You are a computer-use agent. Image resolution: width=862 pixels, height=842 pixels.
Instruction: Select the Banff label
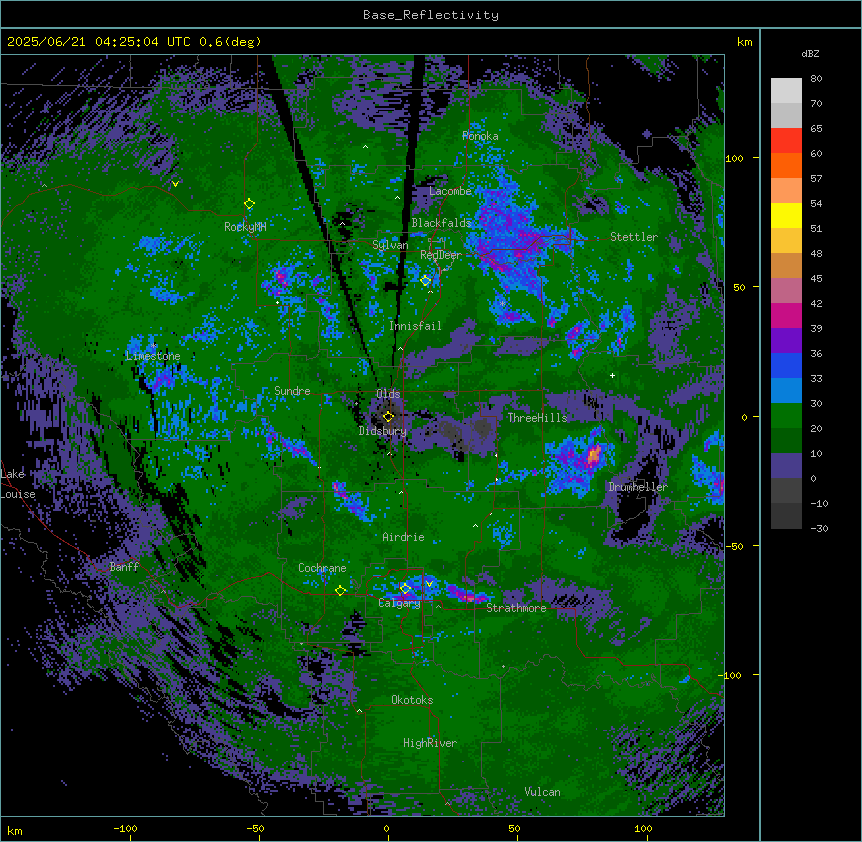124,567
